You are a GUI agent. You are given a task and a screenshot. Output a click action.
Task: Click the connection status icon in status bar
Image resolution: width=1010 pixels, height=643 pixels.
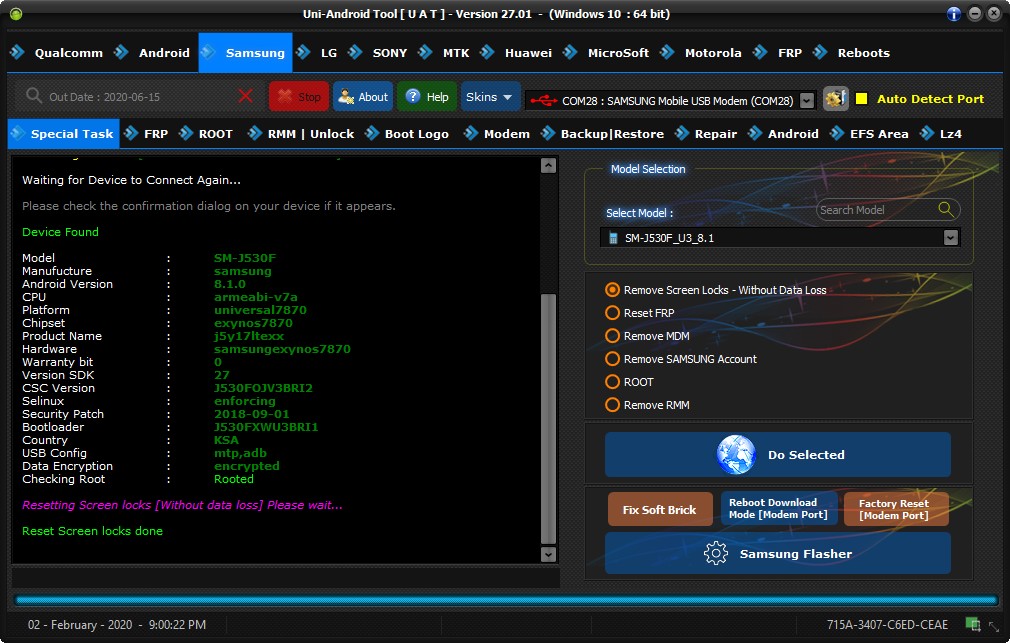[972, 624]
